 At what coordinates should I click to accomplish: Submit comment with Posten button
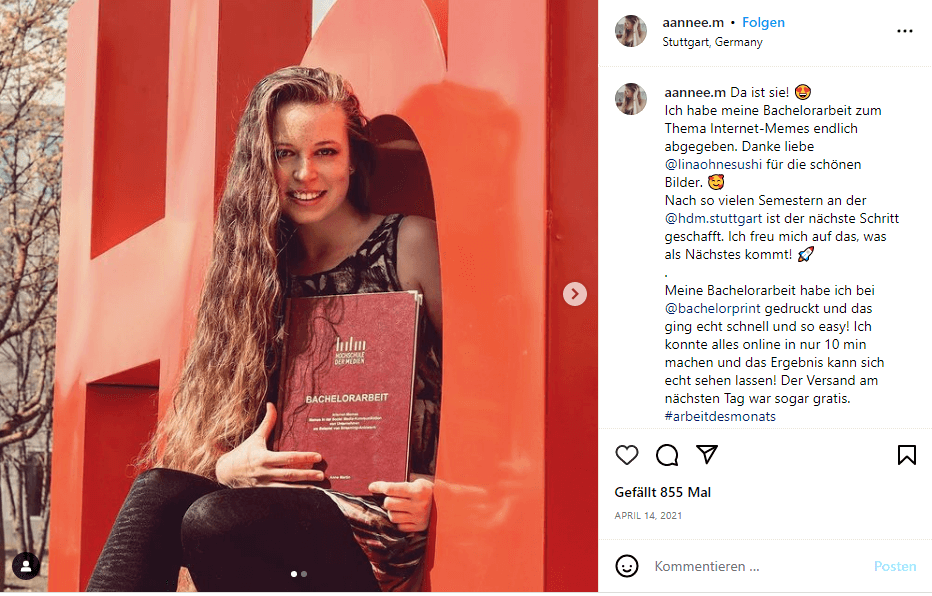coord(895,566)
